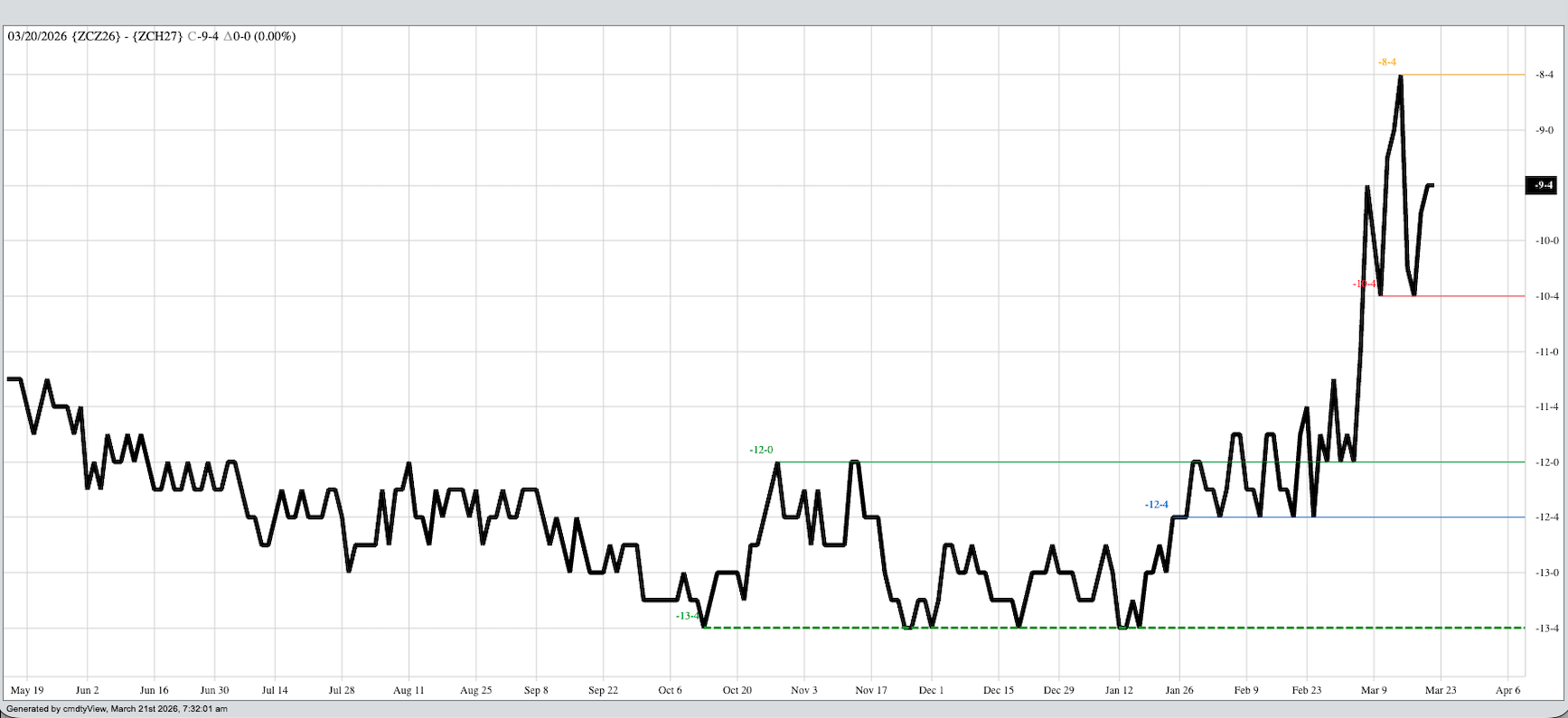Click the green -12-0 annotation near Nov 3
Image resolution: width=1568 pixels, height=718 pixels.
coord(761,450)
